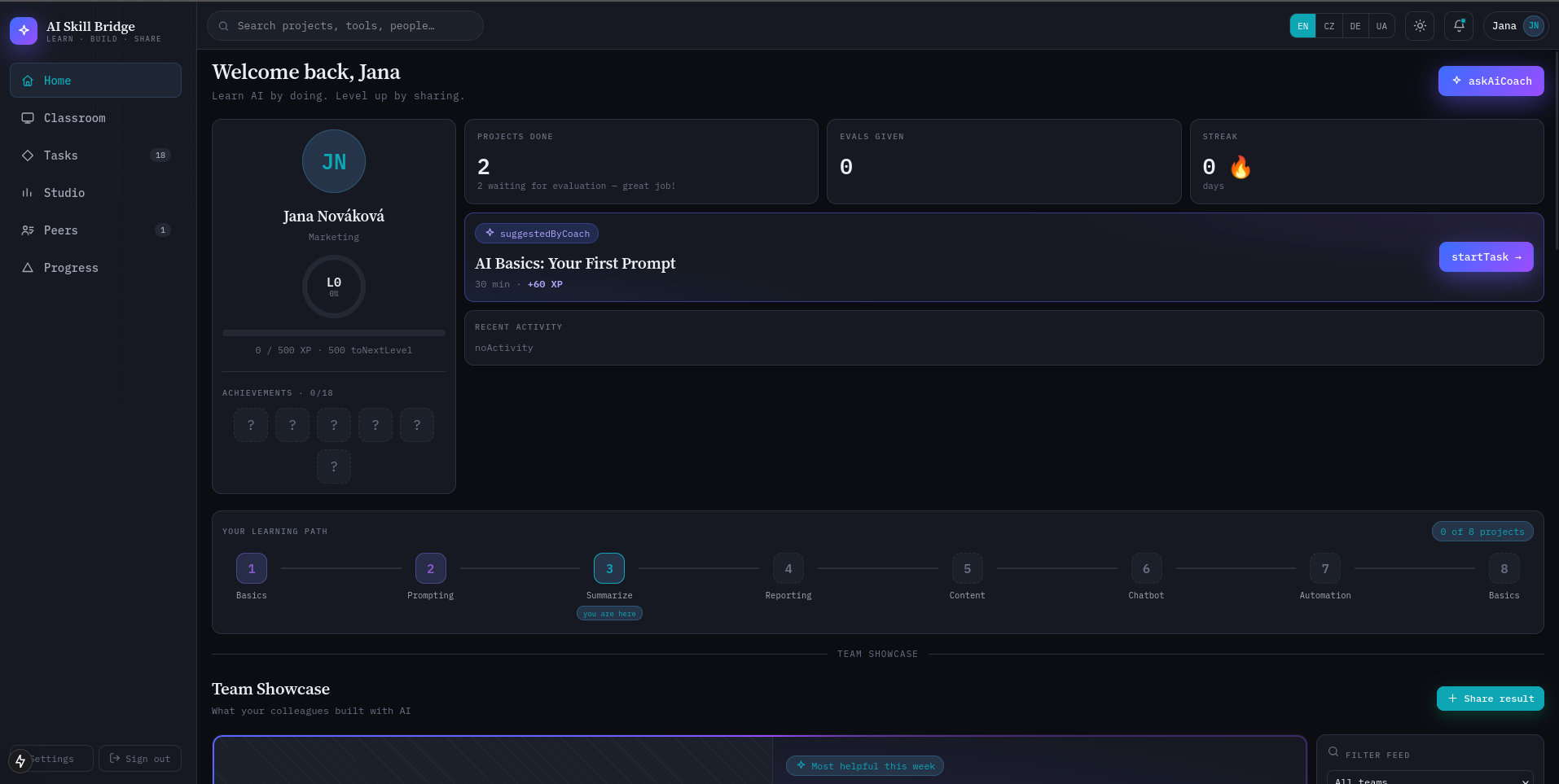
Task: Go to Tasks in the sidebar
Action: coord(95,155)
